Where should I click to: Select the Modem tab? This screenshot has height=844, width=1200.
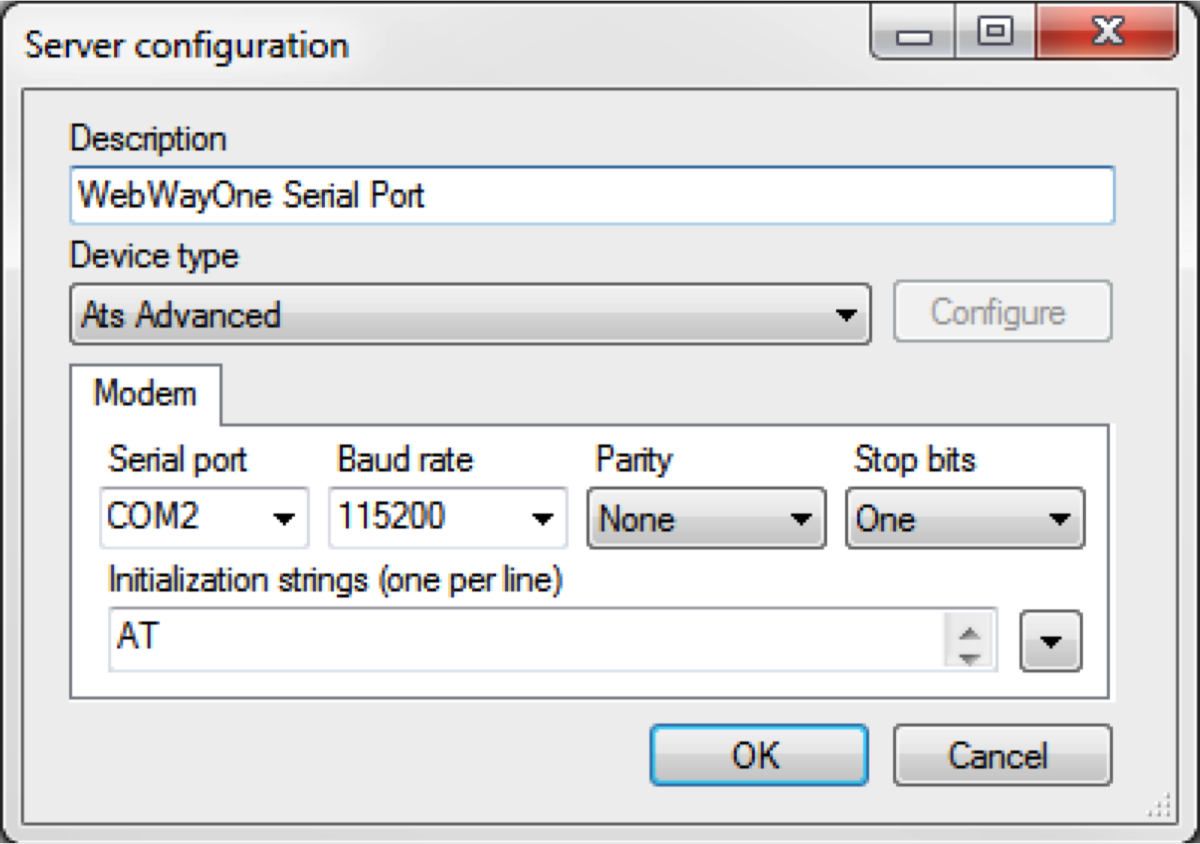(145, 393)
